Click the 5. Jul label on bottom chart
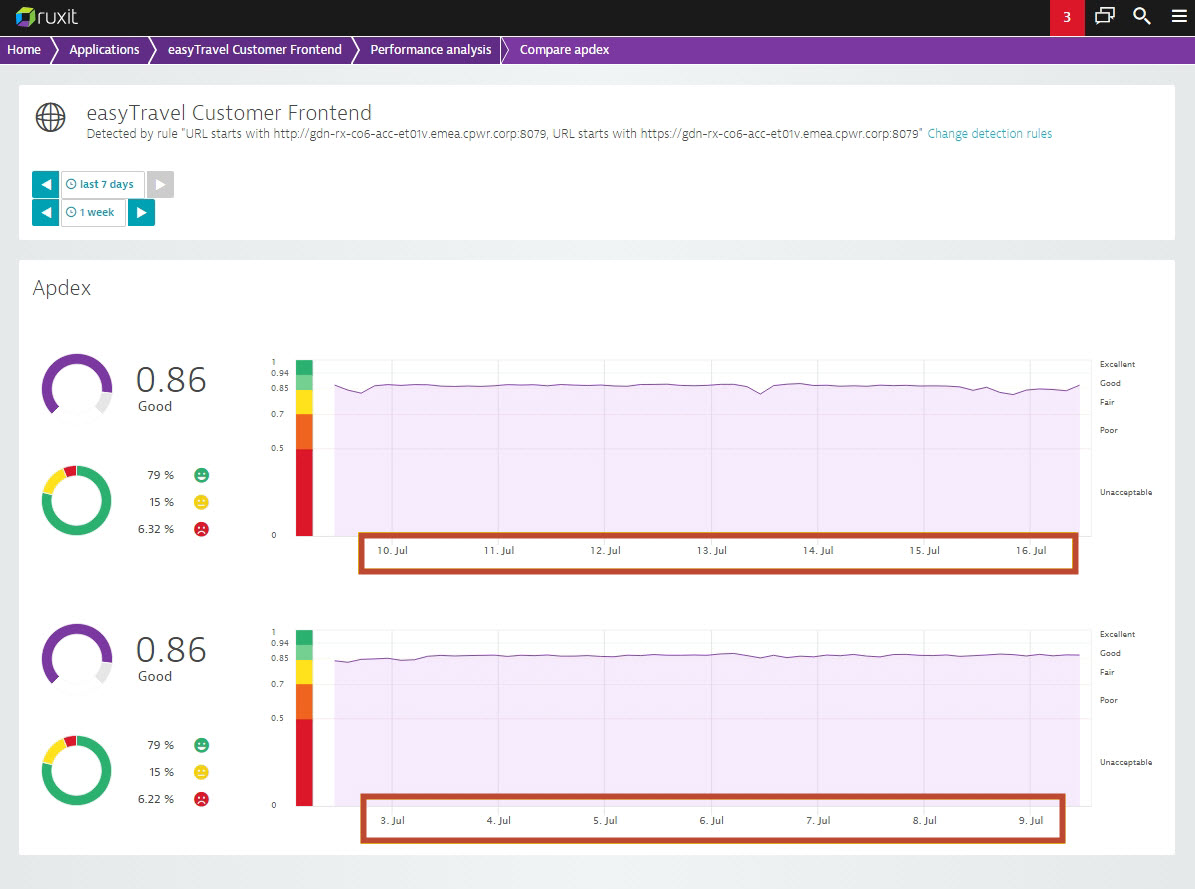This screenshot has width=1195, height=889. pos(605,820)
